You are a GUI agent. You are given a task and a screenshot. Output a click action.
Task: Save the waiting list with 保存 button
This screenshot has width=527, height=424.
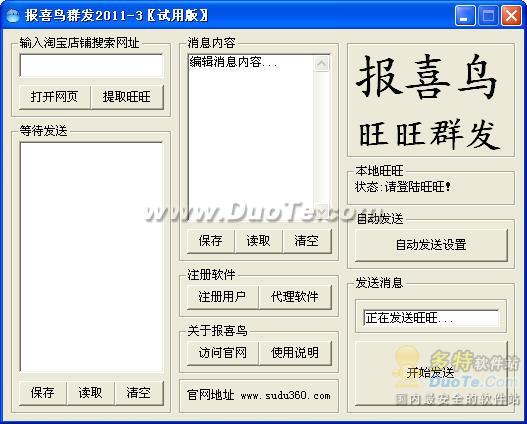[42, 393]
